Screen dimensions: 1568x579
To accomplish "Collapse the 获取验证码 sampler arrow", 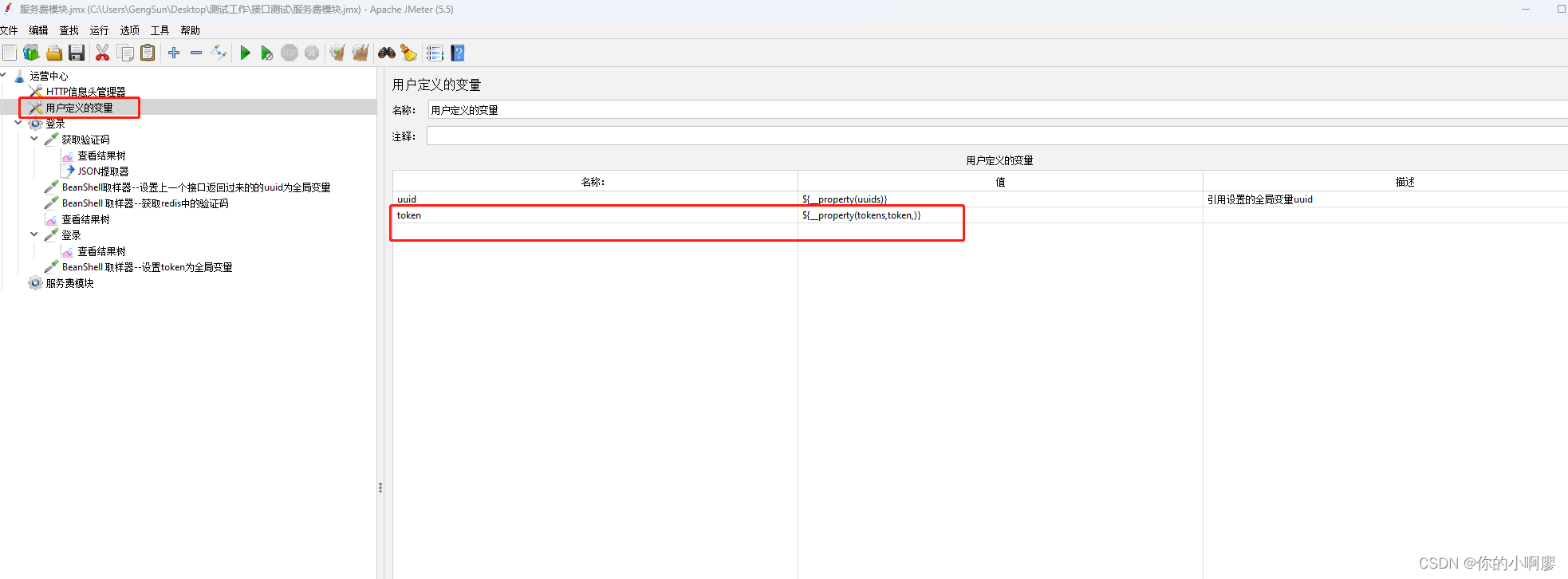I will click(x=34, y=140).
